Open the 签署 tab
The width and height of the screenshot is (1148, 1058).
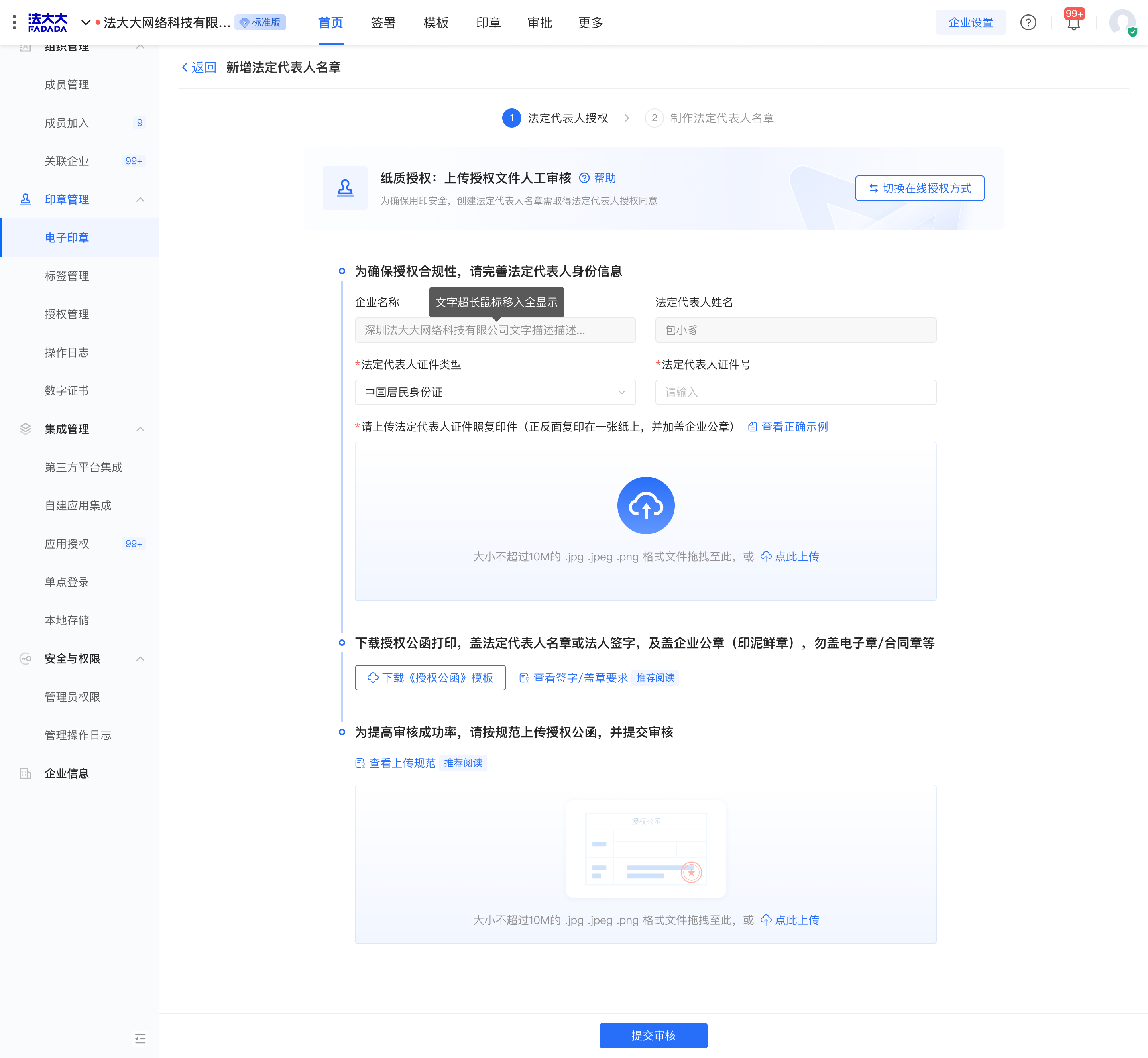[383, 22]
